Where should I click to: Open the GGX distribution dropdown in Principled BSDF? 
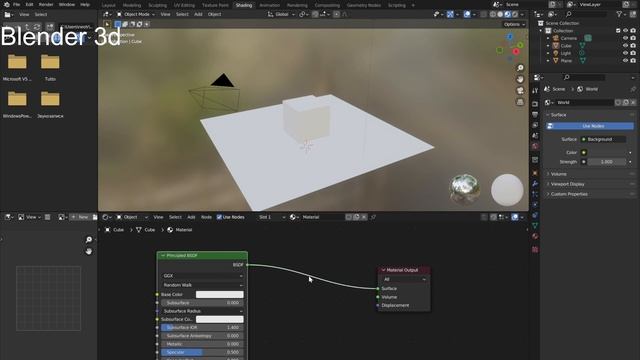click(x=202, y=276)
